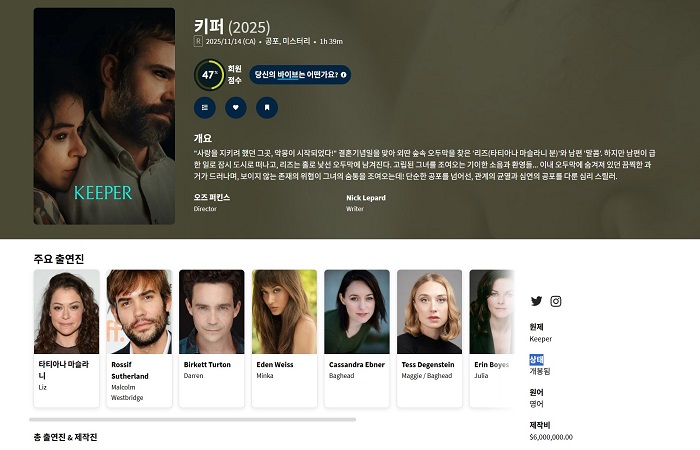Open Rossif Sutherland cast card
The image size is (700, 450).
point(139,338)
